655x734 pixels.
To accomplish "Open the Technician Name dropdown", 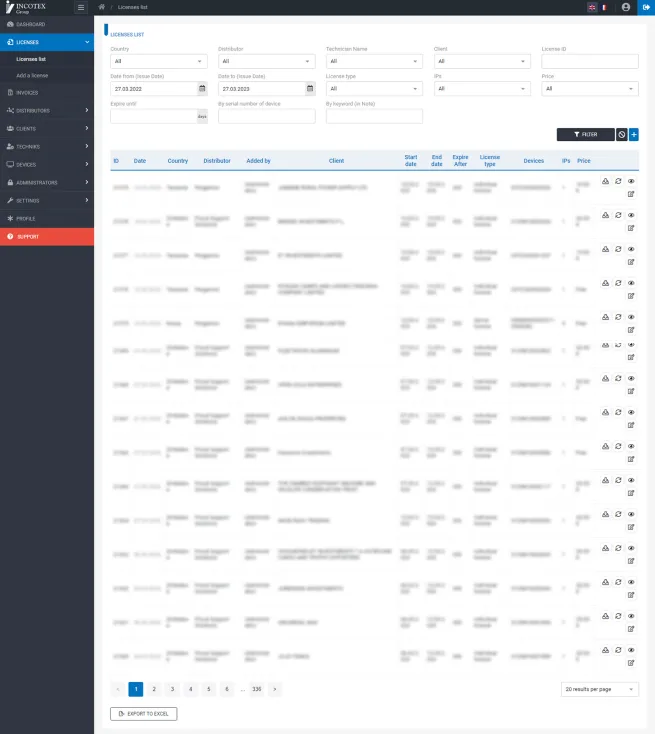I will pos(374,61).
